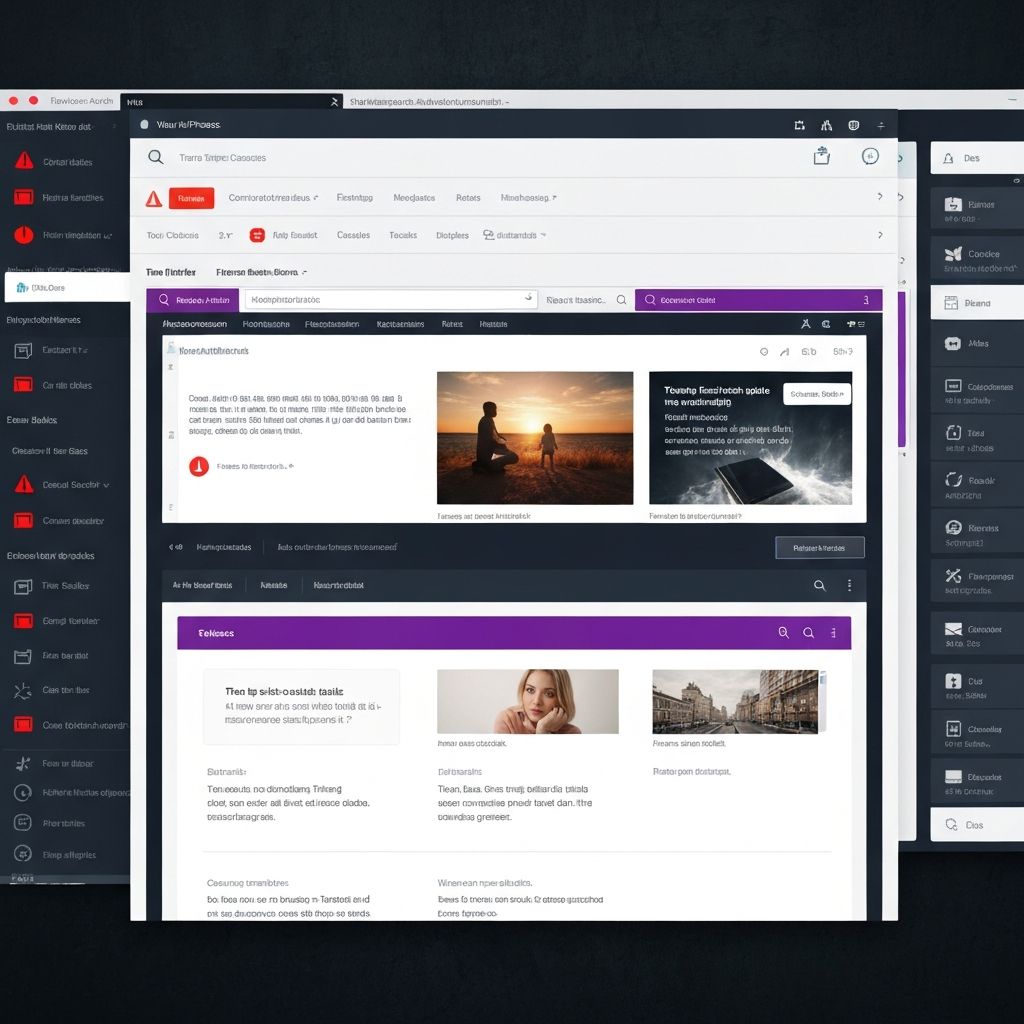Click the bell icon on the right panel's Des item

pyautogui.click(x=946, y=158)
